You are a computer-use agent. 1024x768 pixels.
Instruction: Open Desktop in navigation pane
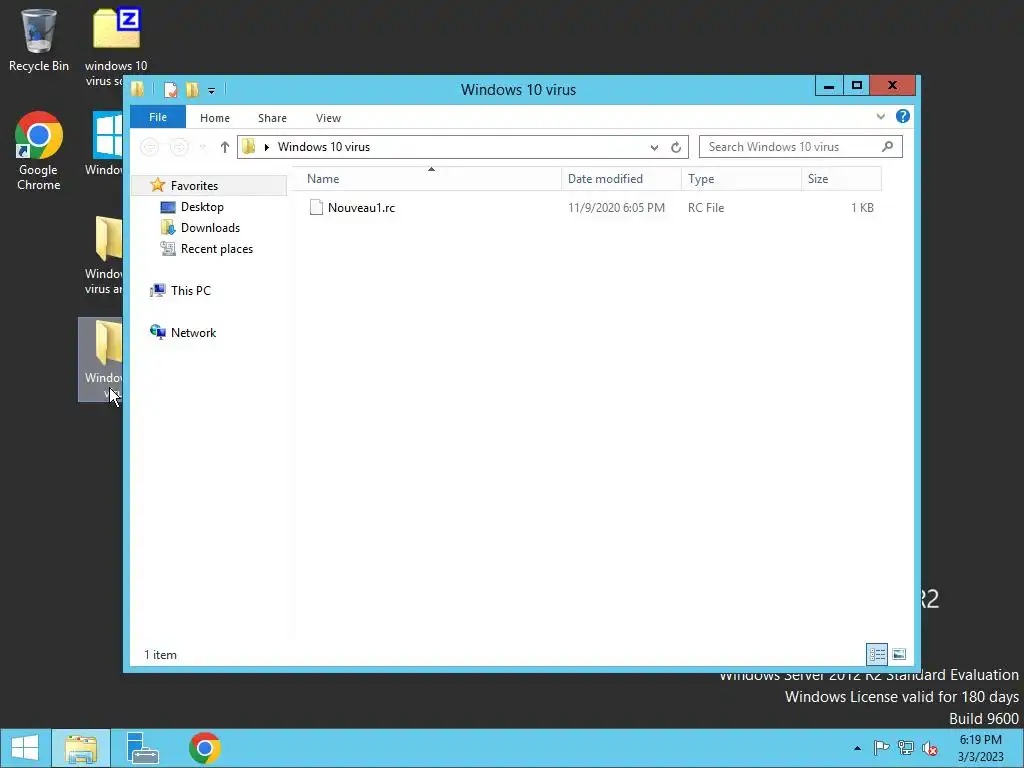202,207
